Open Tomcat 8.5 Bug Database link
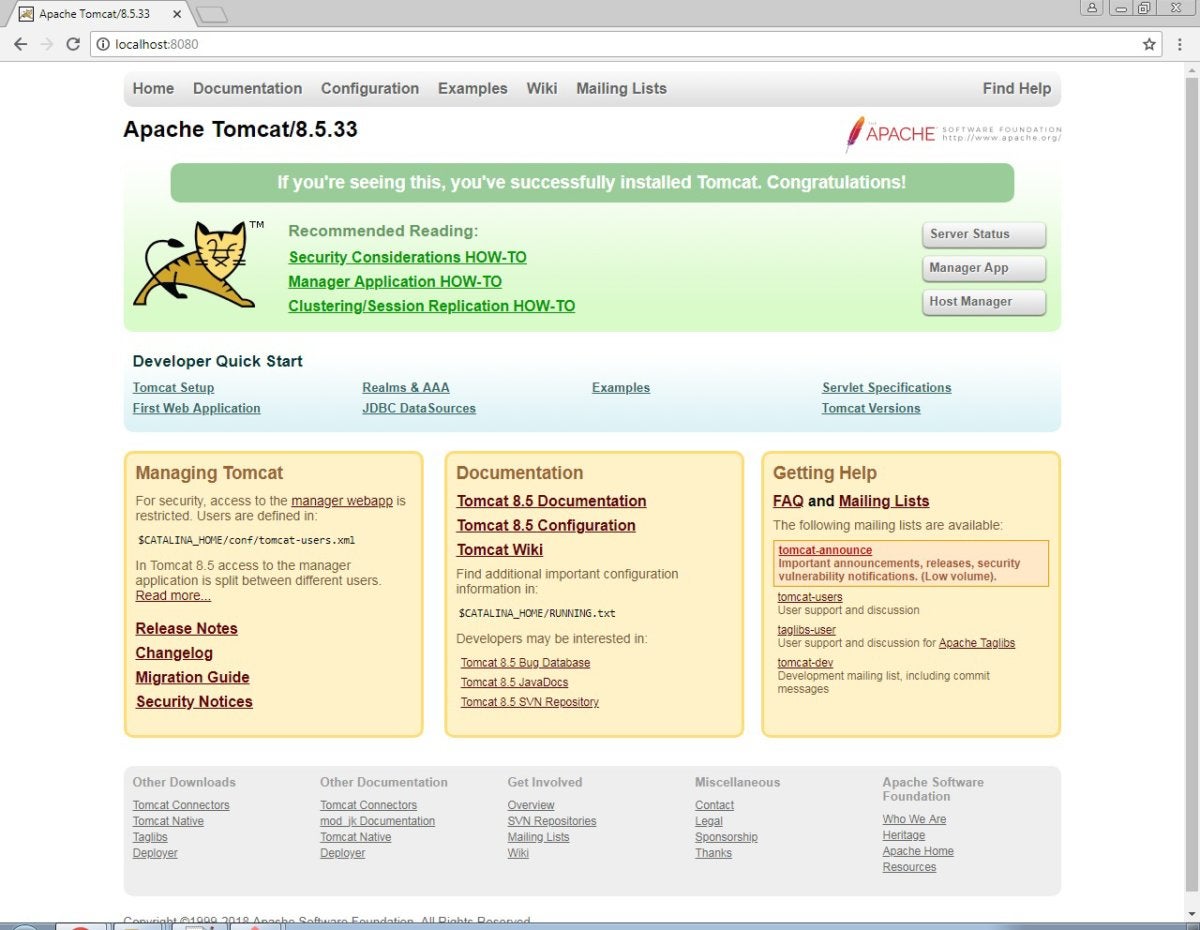Viewport: 1200px width, 930px height. 525,663
